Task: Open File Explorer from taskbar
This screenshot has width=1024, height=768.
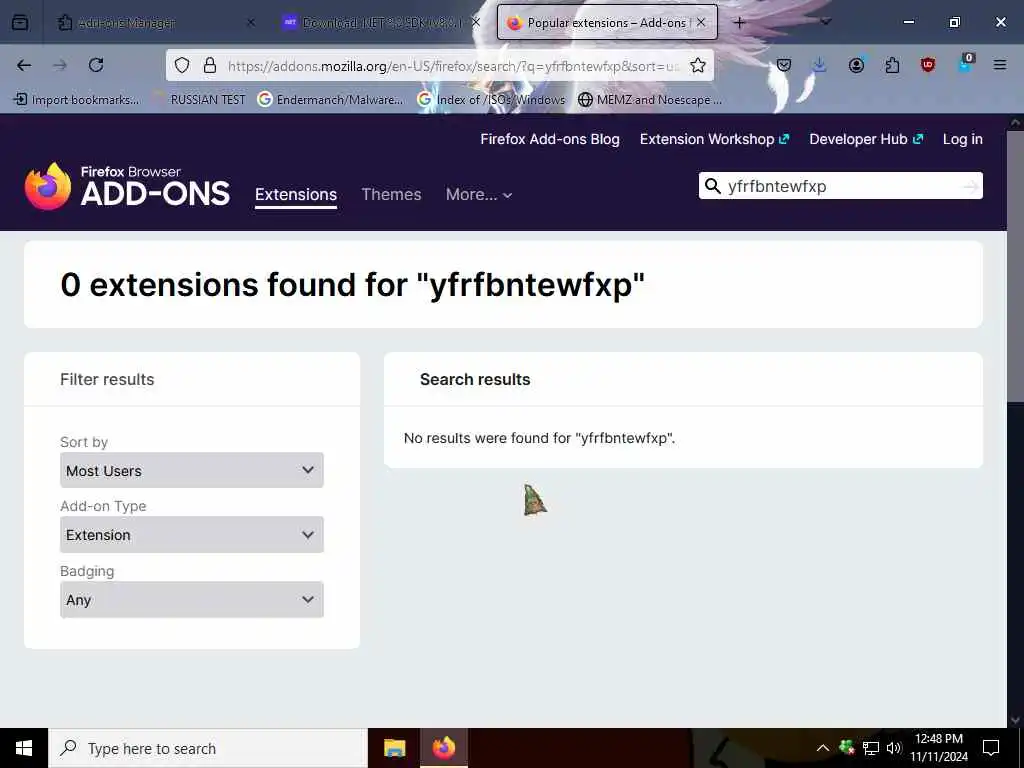Action: pyautogui.click(x=394, y=748)
